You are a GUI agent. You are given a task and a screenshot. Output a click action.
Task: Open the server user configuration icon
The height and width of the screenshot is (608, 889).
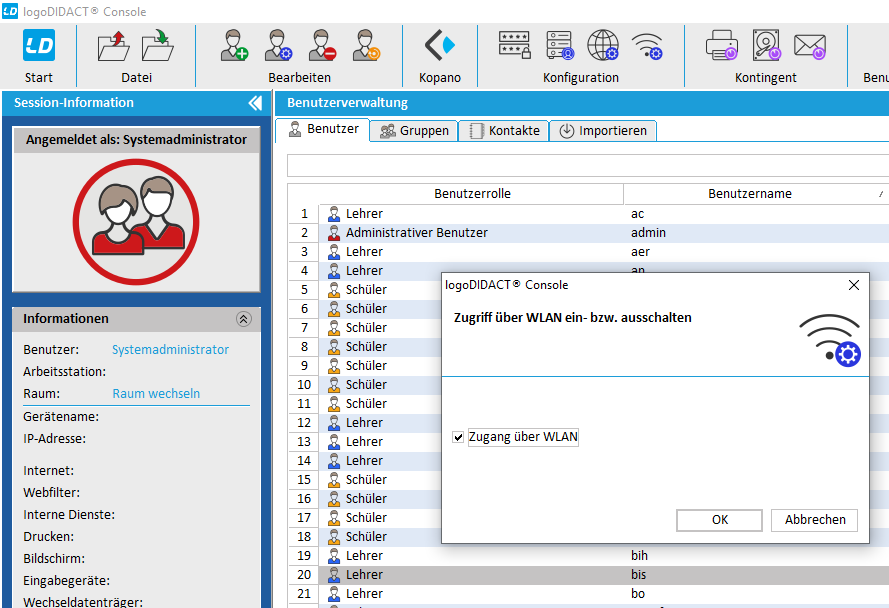pyautogui.click(x=560, y=45)
